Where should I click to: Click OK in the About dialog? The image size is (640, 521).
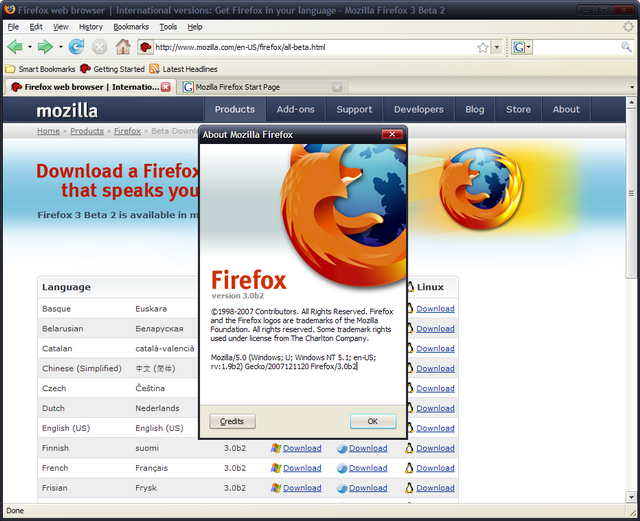373,421
